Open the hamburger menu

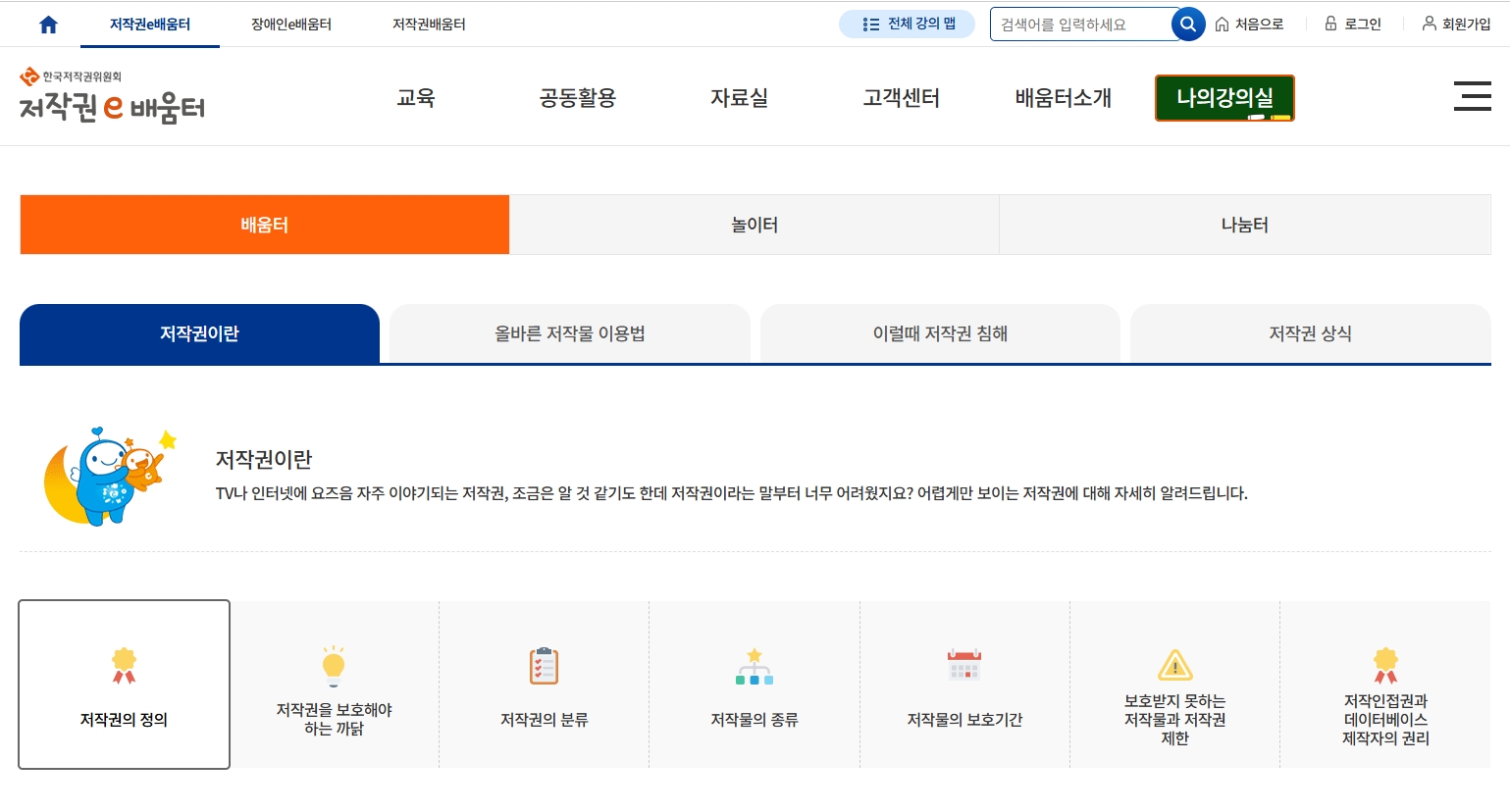point(1473,96)
